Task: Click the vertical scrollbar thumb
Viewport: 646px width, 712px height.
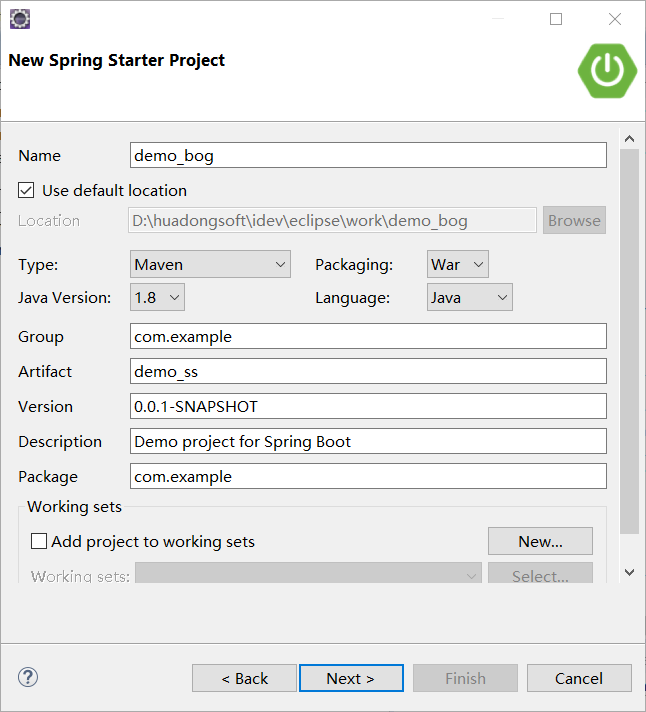Action: point(629,341)
